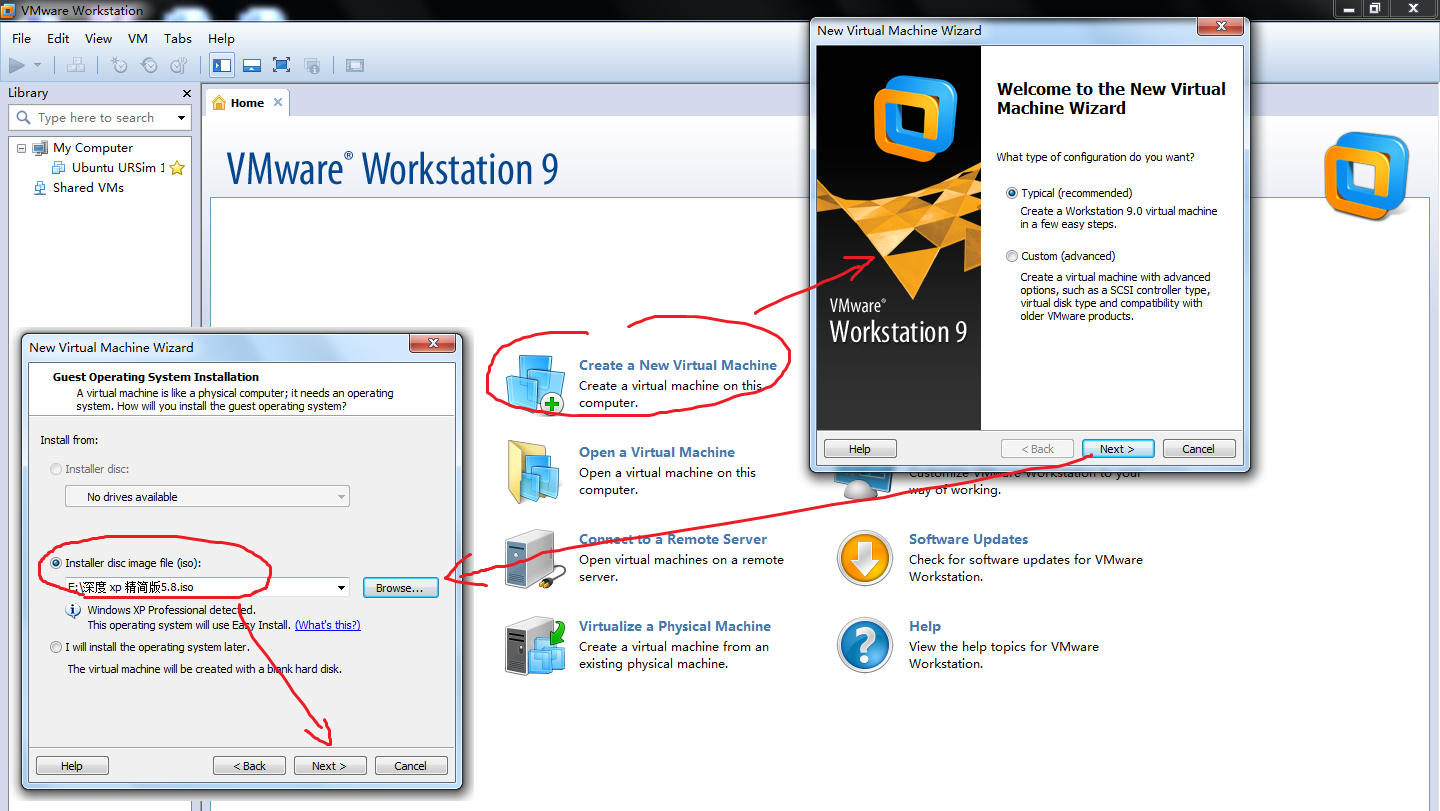Open the VM menu
Screen dimensions: 1440x811
tap(138, 38)
